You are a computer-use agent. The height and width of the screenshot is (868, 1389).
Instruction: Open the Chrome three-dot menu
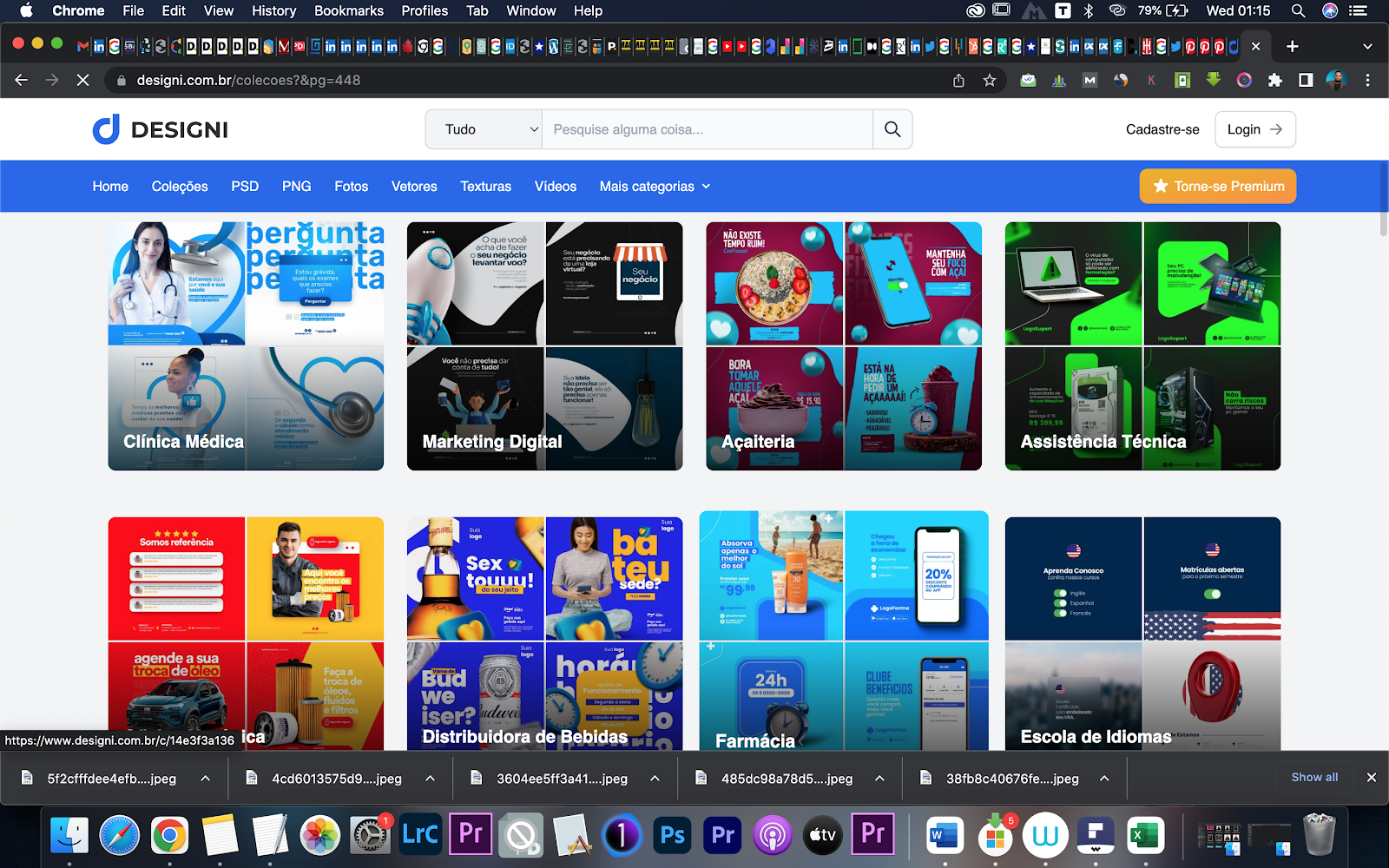point(1367,80)
